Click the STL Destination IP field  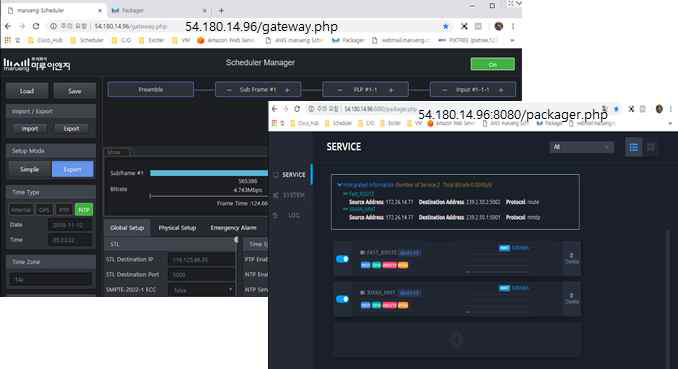202,260
